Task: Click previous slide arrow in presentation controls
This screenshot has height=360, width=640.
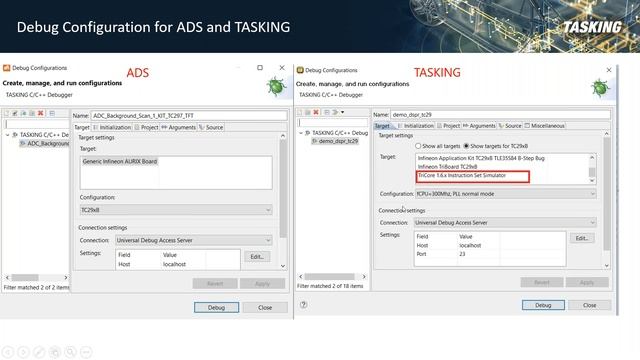Action: coord(8,352)
